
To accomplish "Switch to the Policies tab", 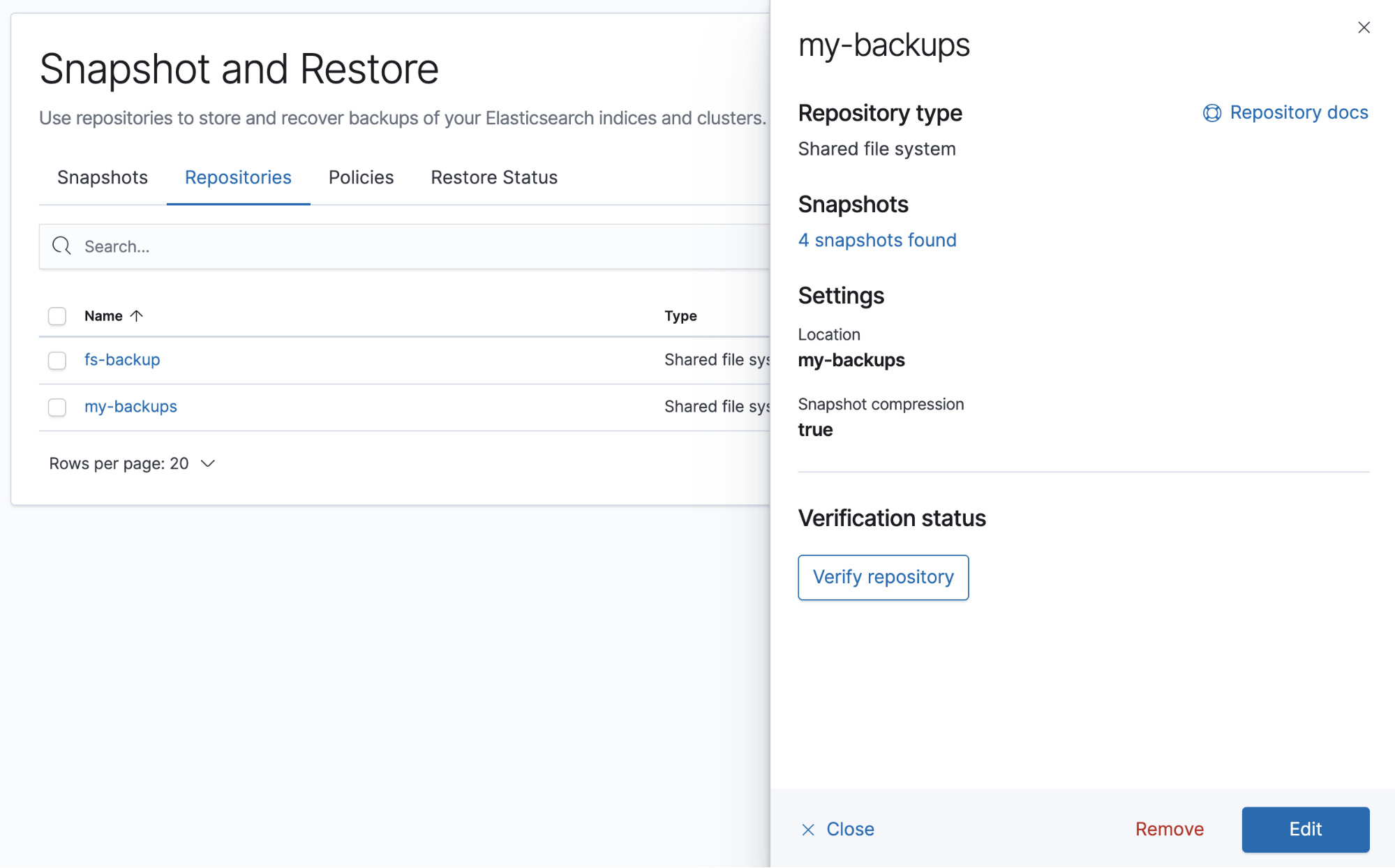I will tap(361, 177).
